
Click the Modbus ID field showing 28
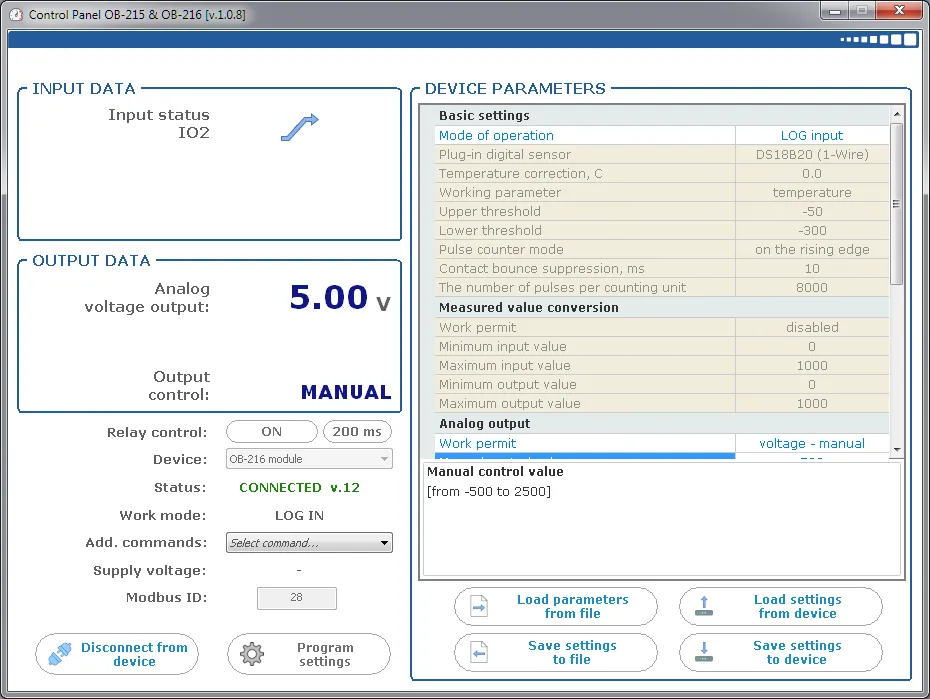(297, 598)
